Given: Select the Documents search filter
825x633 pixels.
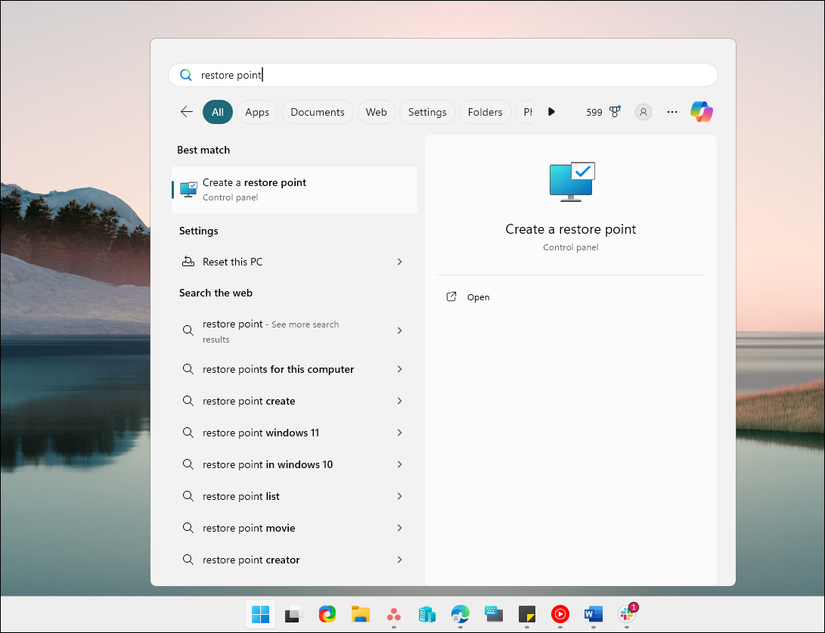Looking at the screenshot, I should (x=317, y=112).
